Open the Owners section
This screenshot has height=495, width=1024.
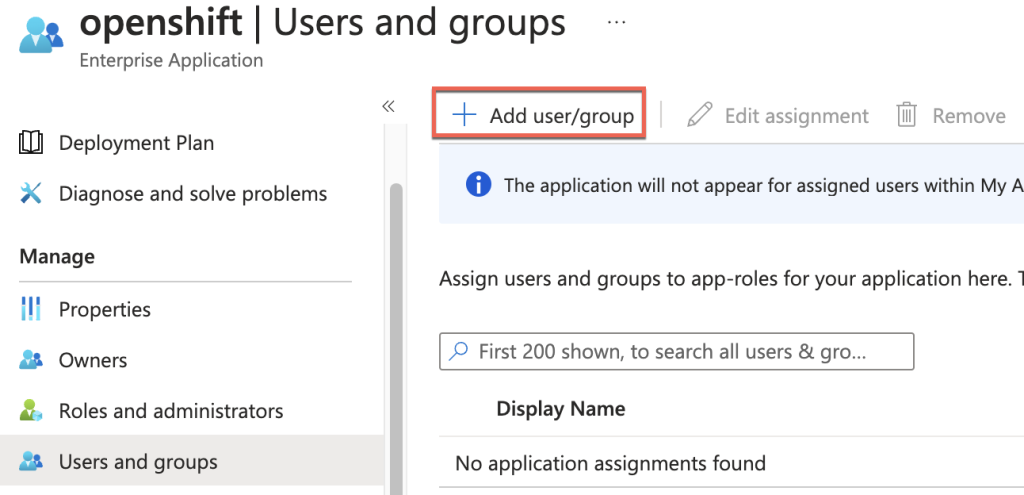coord(93,361)
